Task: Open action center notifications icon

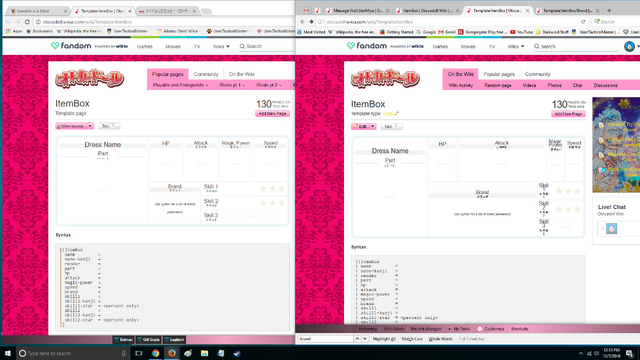Action: [x=629, y=353]
